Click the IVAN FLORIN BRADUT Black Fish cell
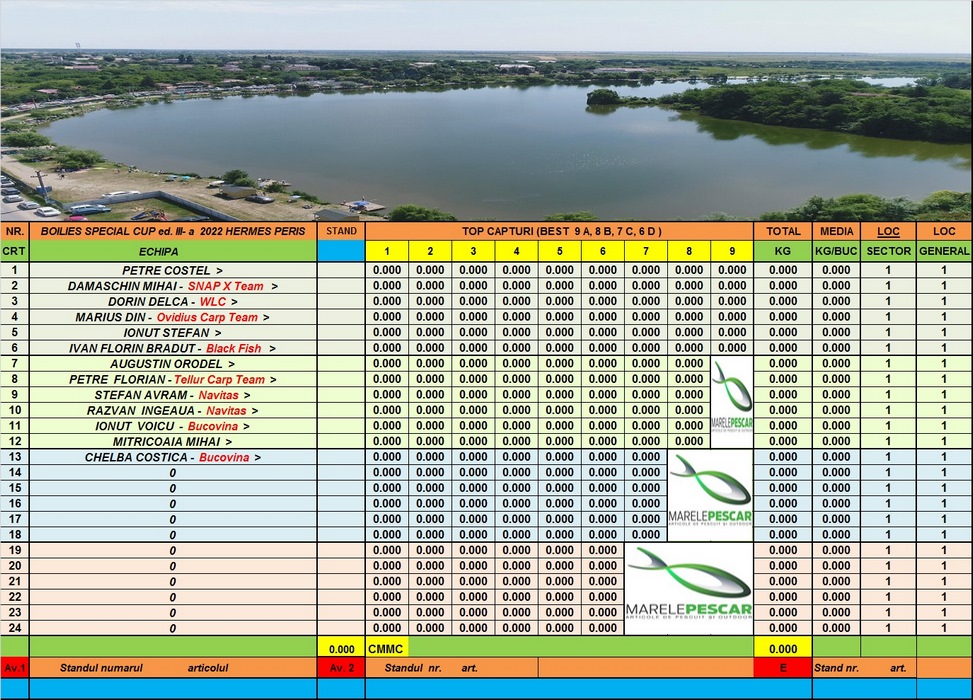Viewport: 973px width, 700px height. [172, 348]
